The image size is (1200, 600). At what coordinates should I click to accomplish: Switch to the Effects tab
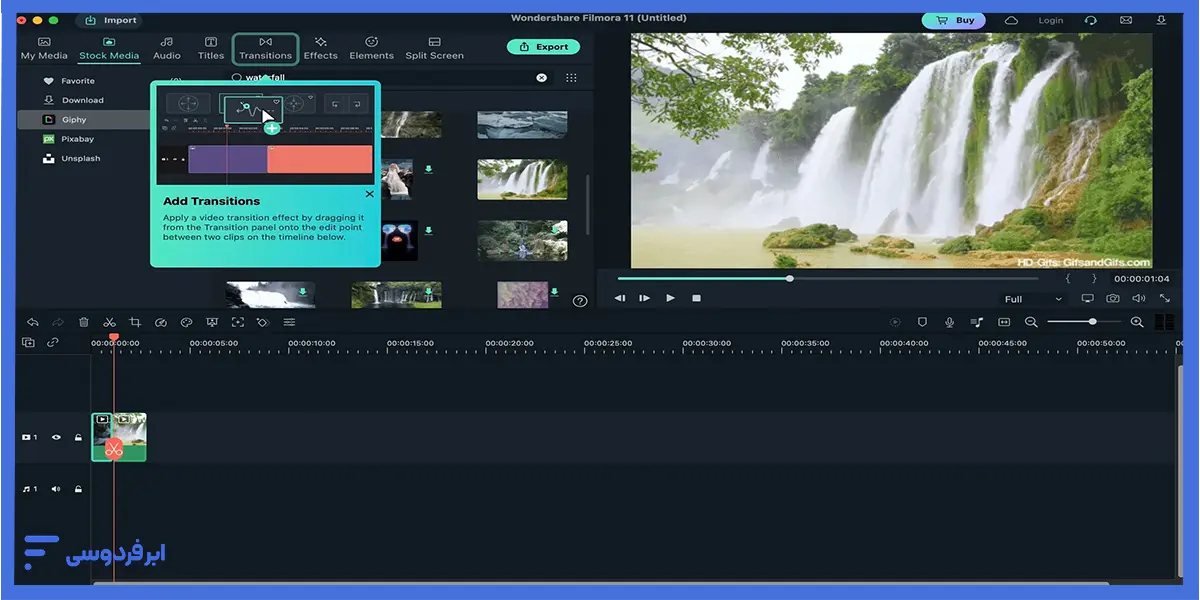pyautogui.click(x=320, y=48)
